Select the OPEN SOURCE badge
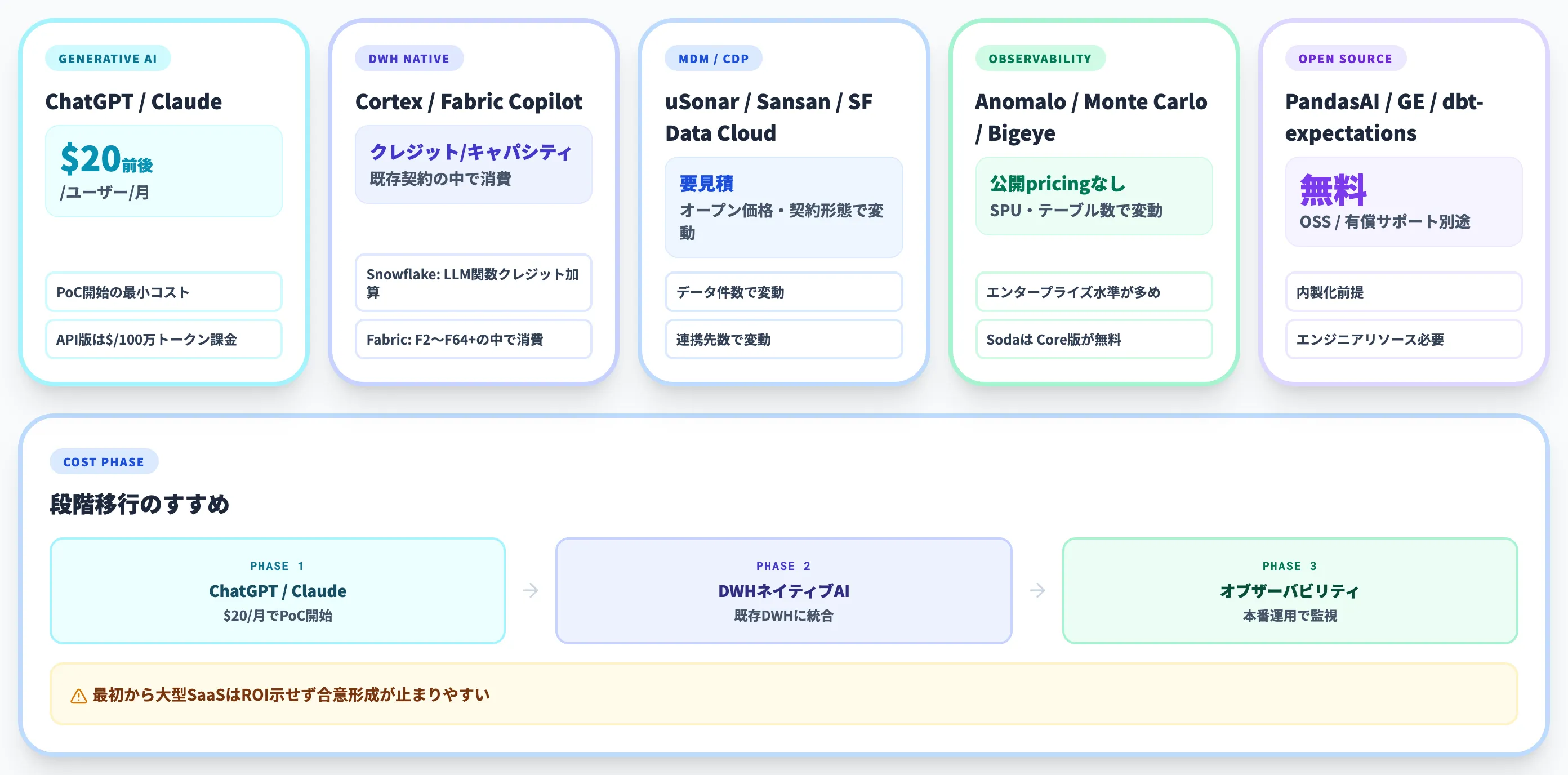 1345,59
